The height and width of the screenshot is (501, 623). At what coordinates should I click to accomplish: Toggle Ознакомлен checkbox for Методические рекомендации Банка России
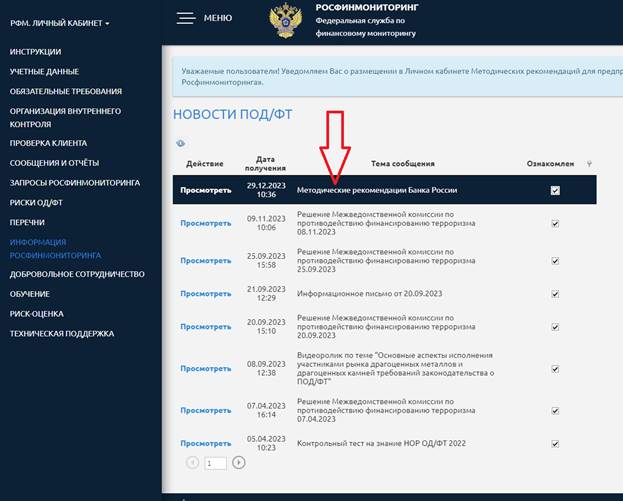click(555, 191)
